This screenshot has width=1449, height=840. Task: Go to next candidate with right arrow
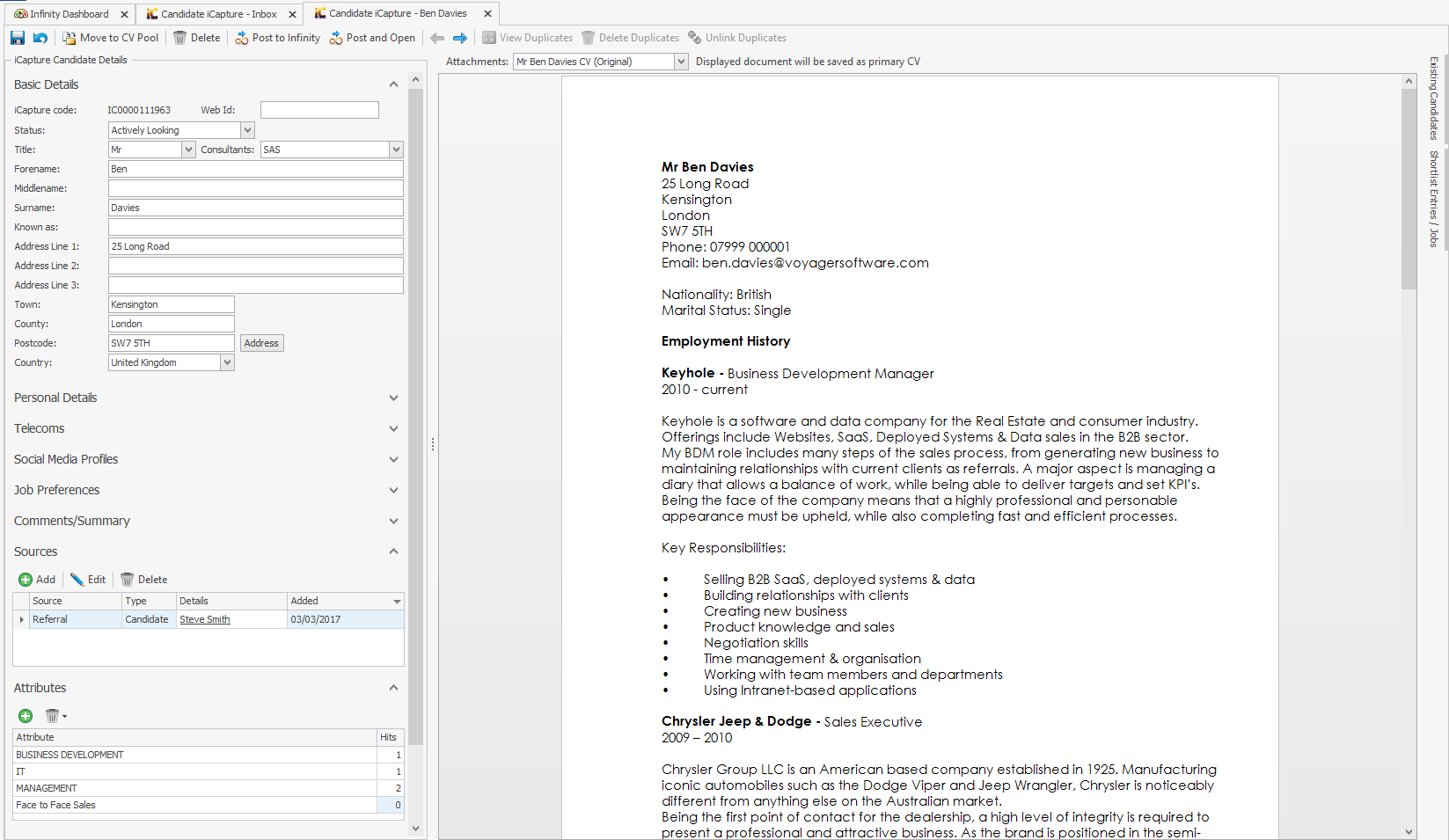point(460,38)
